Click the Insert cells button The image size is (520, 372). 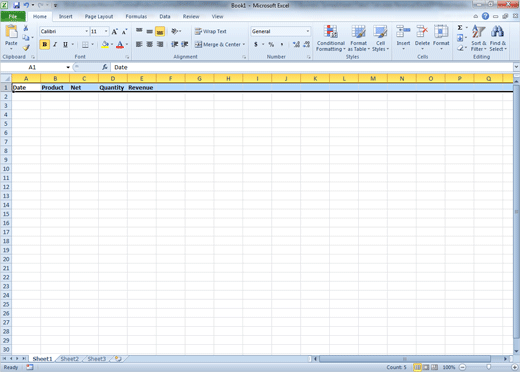403,38
